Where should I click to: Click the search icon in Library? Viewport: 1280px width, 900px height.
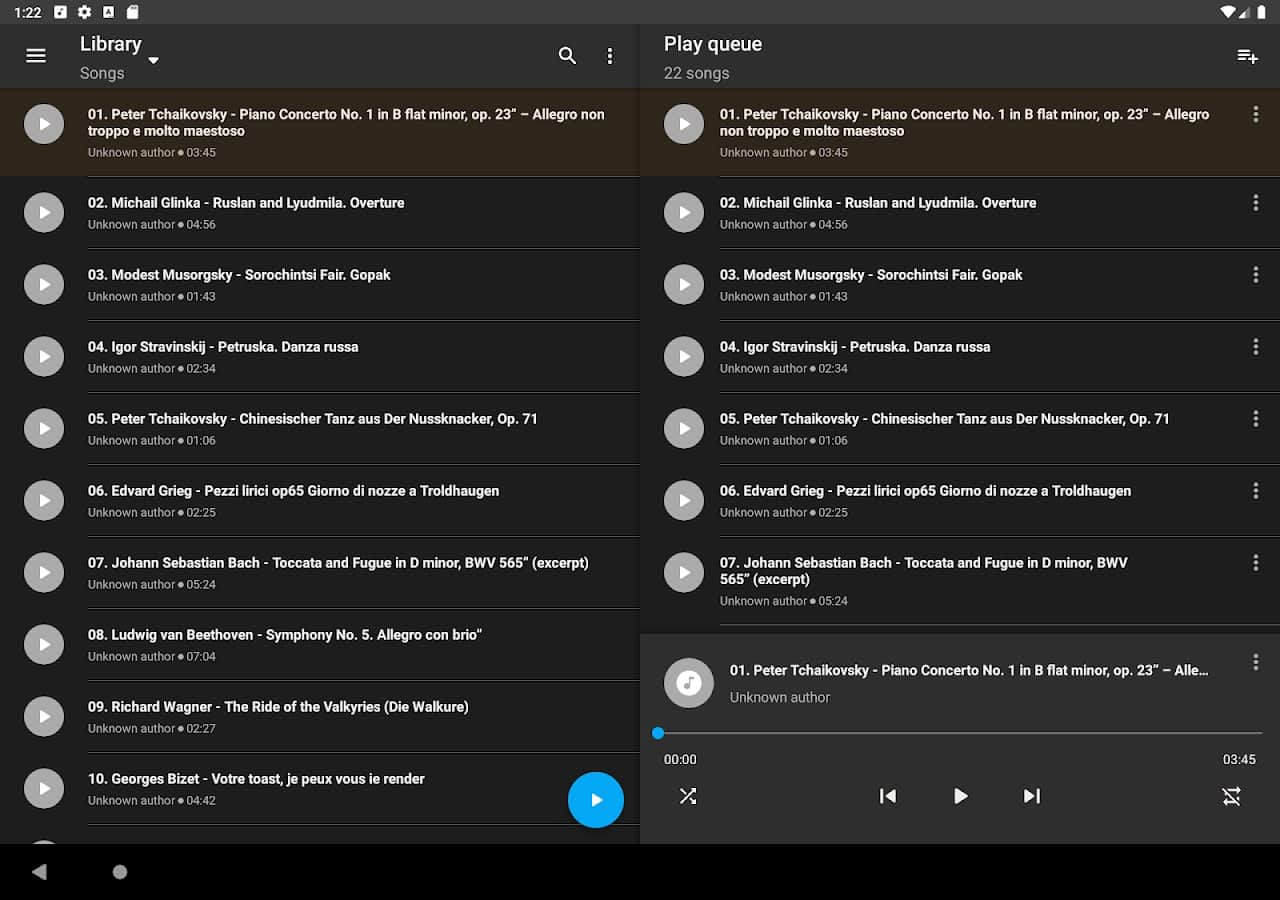coord(567,56)
